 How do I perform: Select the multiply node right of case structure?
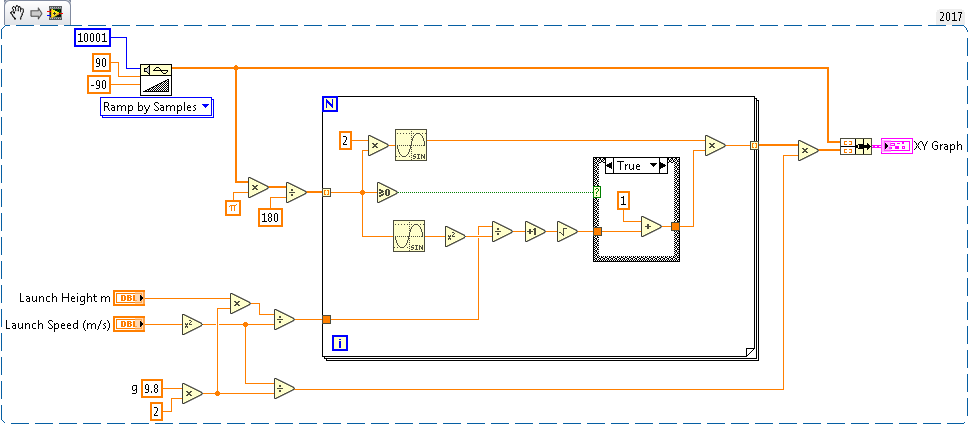point(715,145)
